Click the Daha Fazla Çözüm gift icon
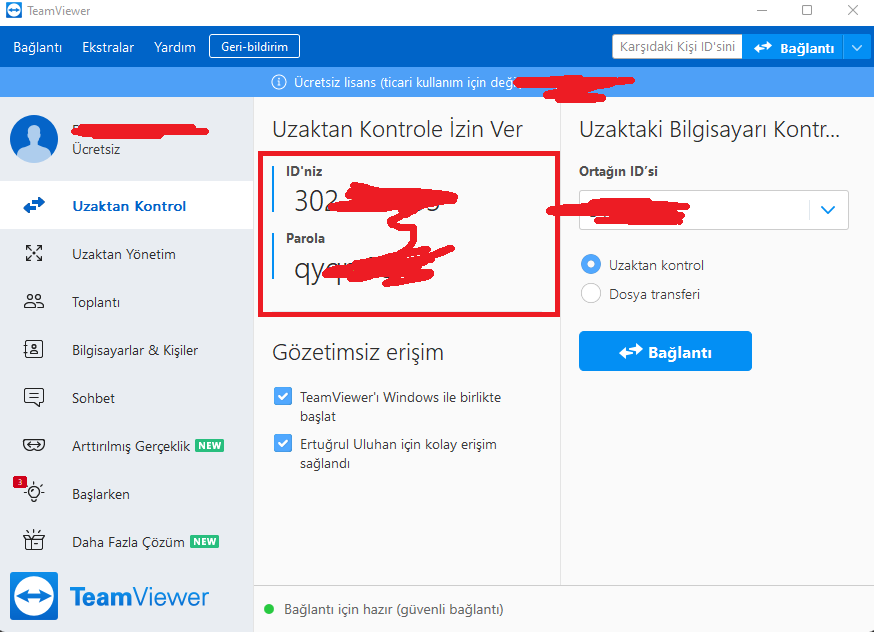Screen dimensions: 874x632 (x=34, y=540)
